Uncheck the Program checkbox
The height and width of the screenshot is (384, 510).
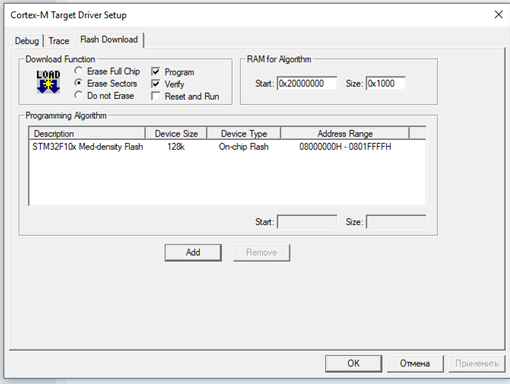155,72
